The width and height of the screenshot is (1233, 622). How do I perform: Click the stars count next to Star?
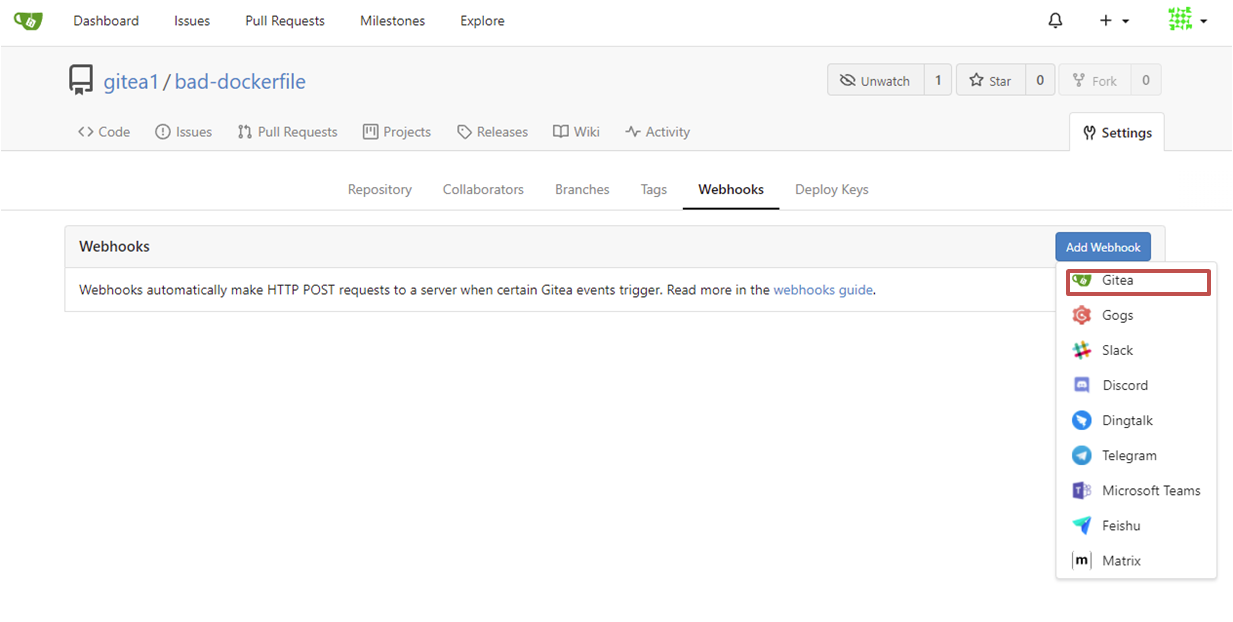tap(1040, 80)
